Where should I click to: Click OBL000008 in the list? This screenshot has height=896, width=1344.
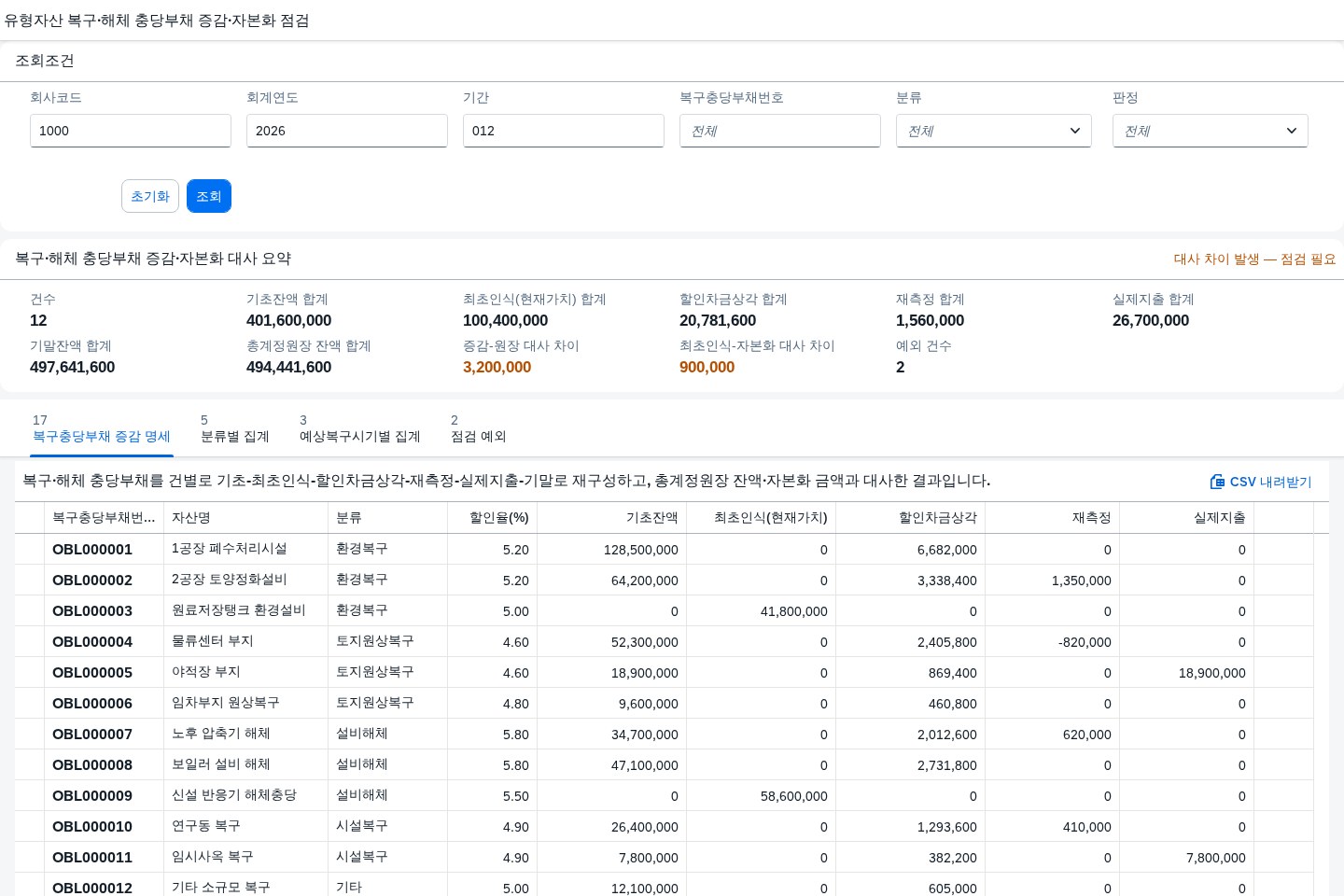[x=92, y=765]
